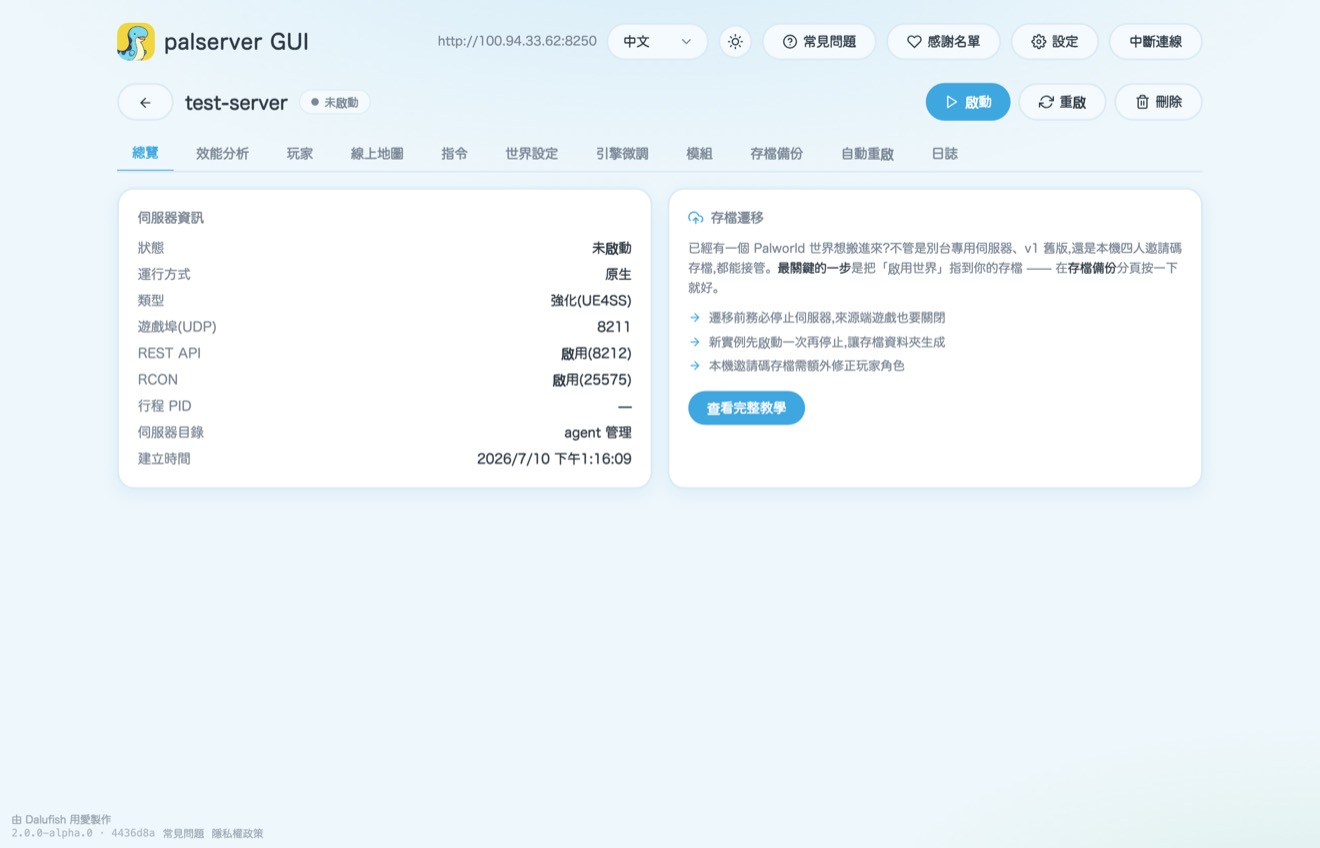1320x848 pixels.
Task: Switch to the 日誌 tab
Action: (x=944, y=154)
